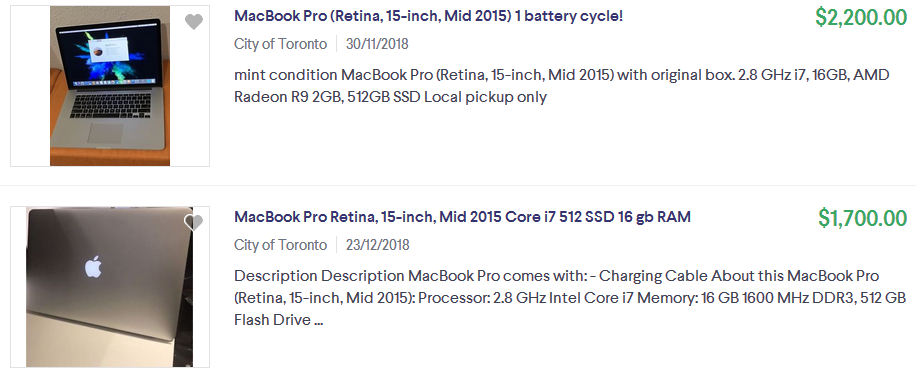The width and height of the screenshot is (916, 380).
Task: Click the glowing Apple logo in second photo
Action: [x=93, y=267]
